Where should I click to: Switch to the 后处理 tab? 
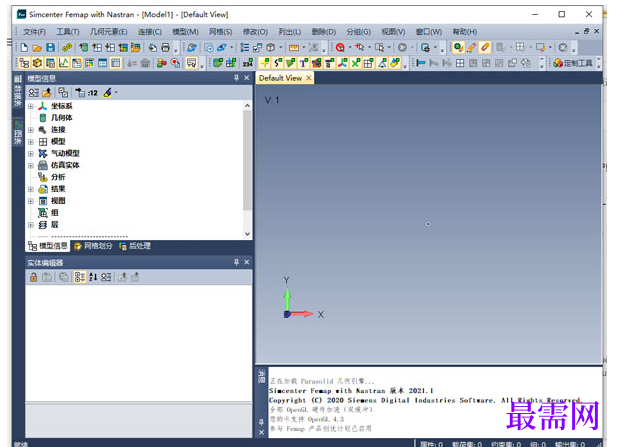[x=135, y=246]
